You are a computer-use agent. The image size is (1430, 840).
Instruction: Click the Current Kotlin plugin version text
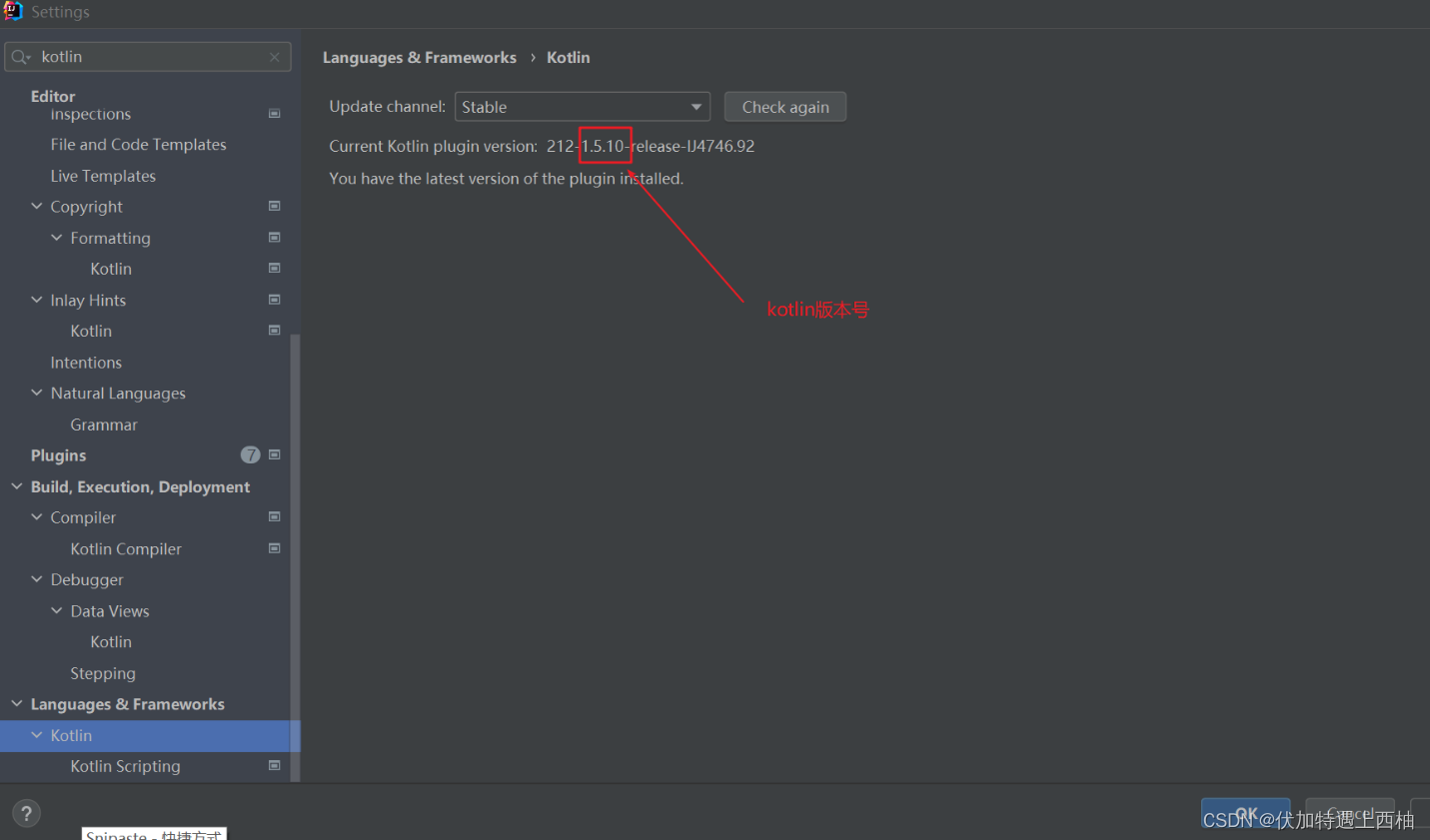click(542, 146)
